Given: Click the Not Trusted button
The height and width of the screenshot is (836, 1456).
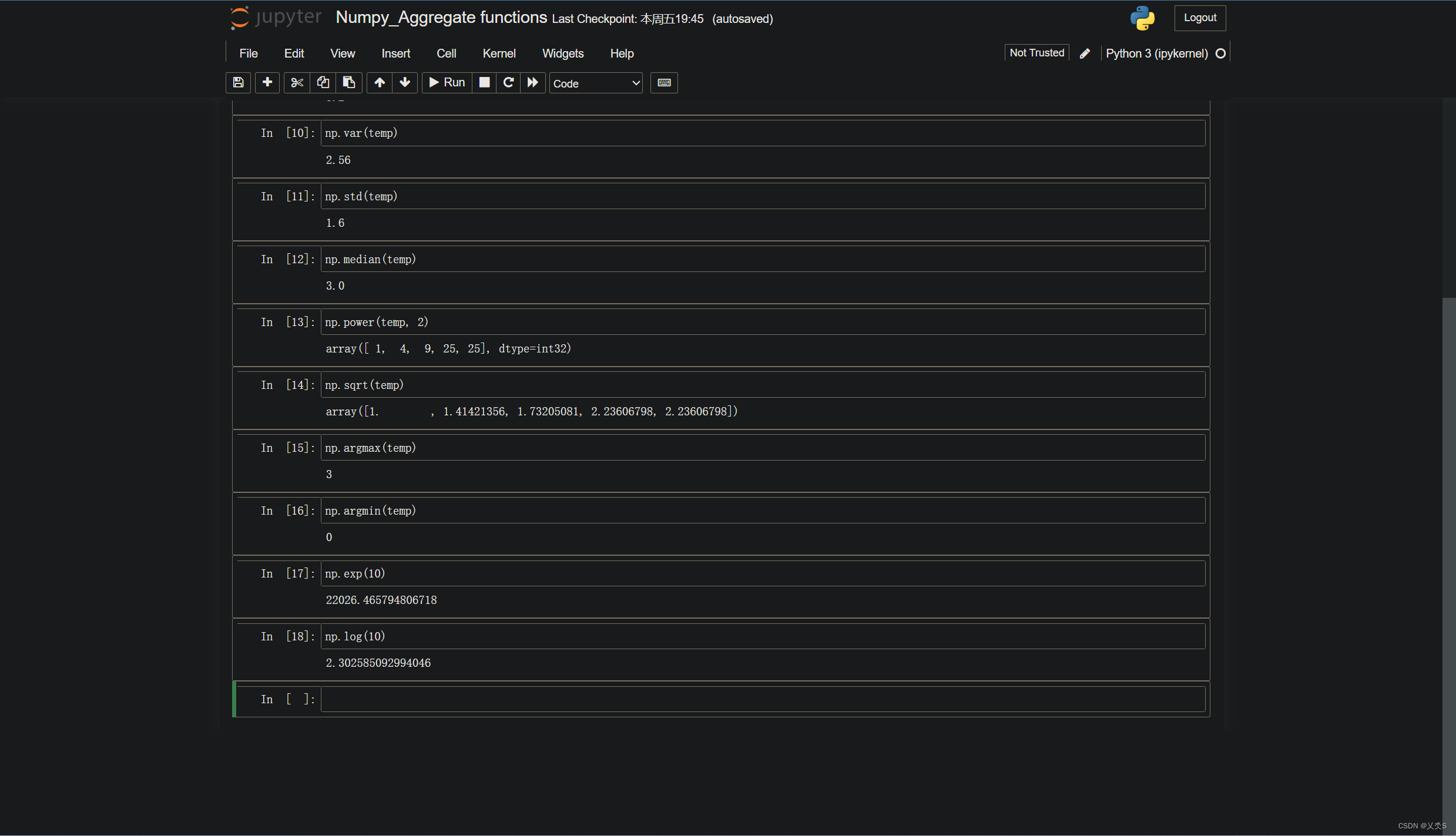Looking at the screenshot, I should coord(1036,53).
